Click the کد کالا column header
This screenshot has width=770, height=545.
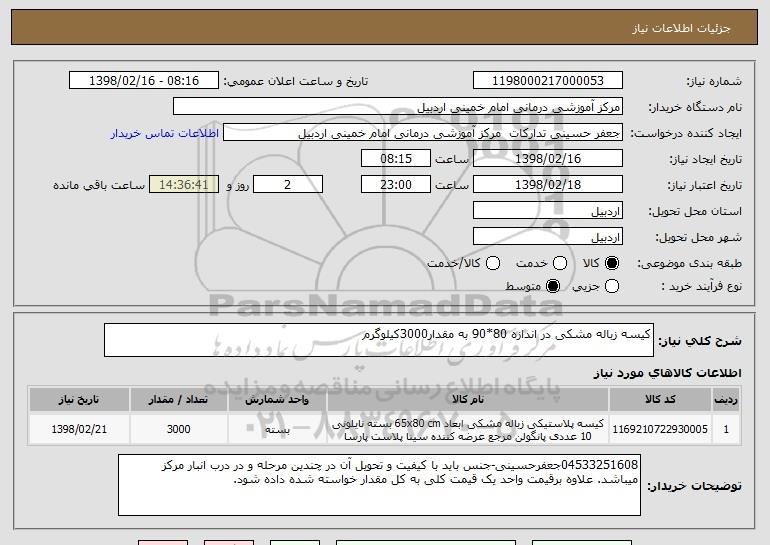(660, 400)
